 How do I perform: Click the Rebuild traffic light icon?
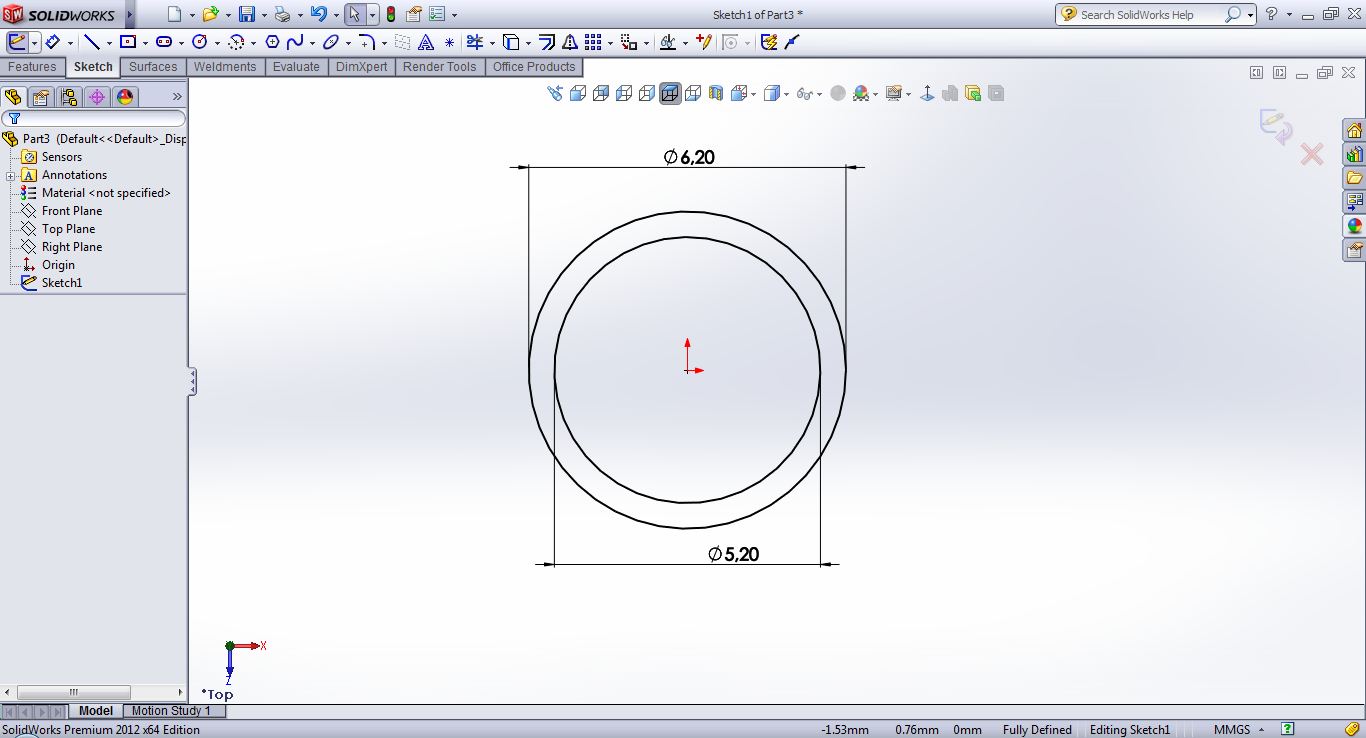point(390,15)
